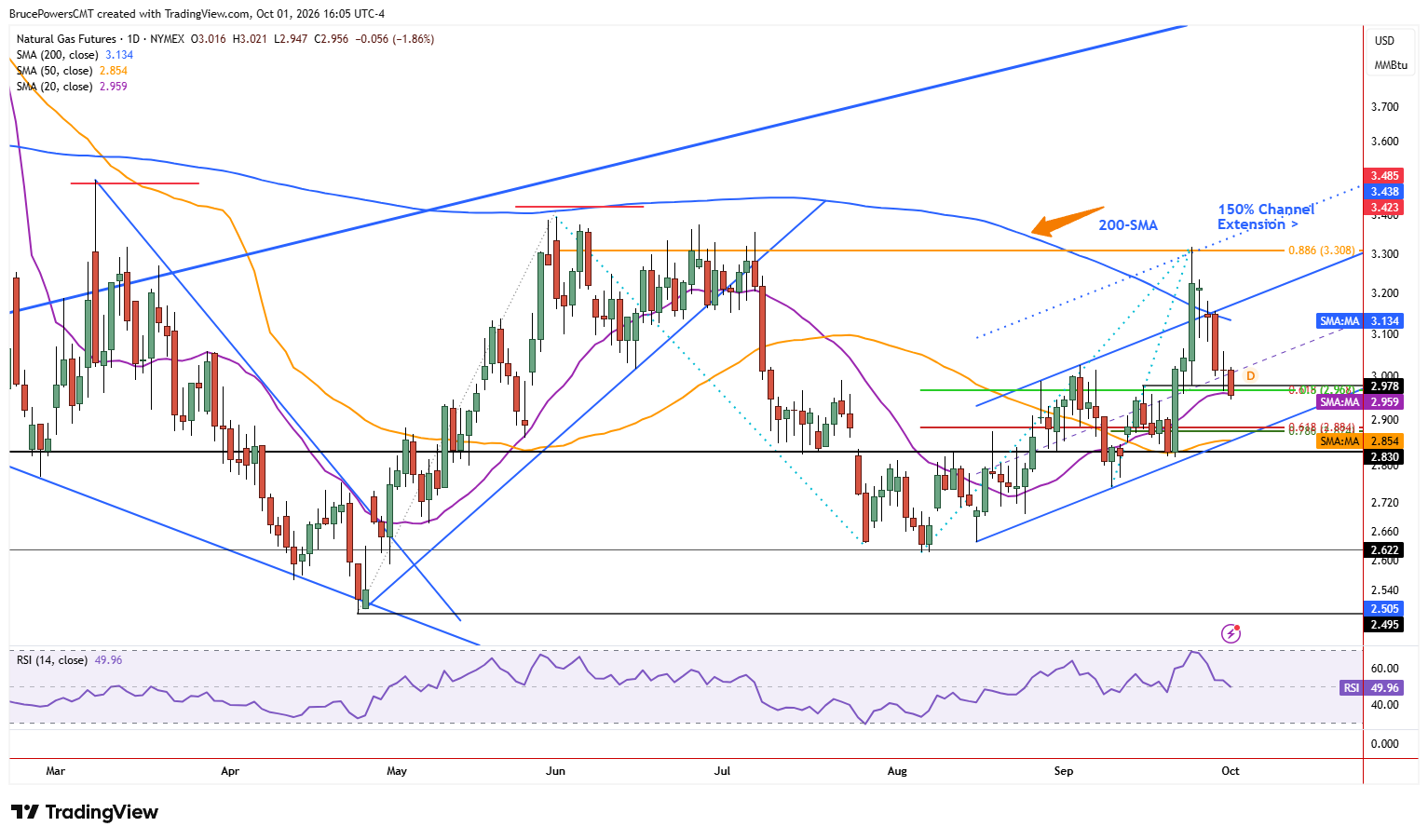Image resolution: width=1428 pixels, height=840 pixels.
Task: Click the red 3.423 price label
Action: click(1384, 208)
